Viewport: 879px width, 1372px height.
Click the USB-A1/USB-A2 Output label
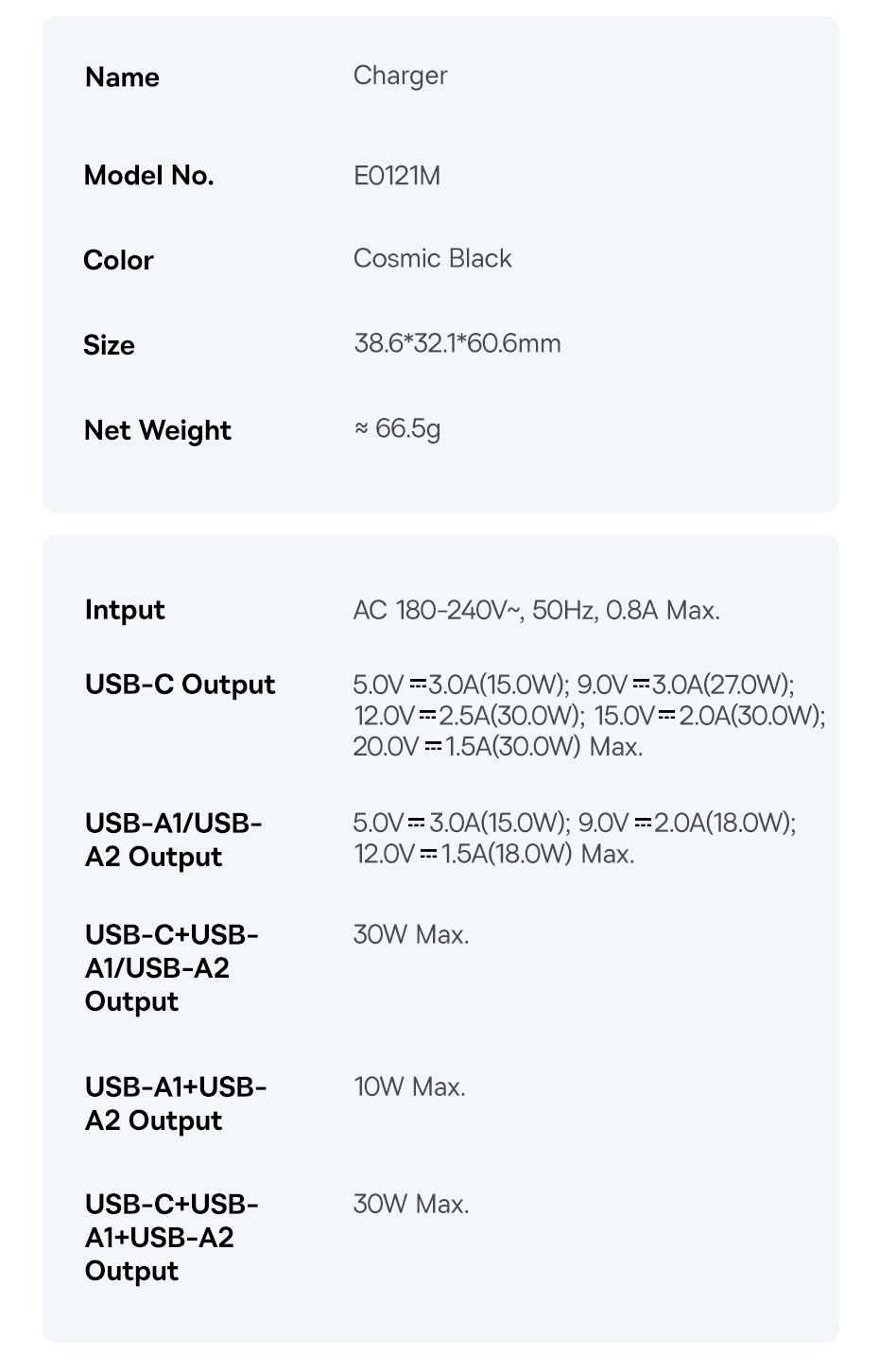pos(174,840)
